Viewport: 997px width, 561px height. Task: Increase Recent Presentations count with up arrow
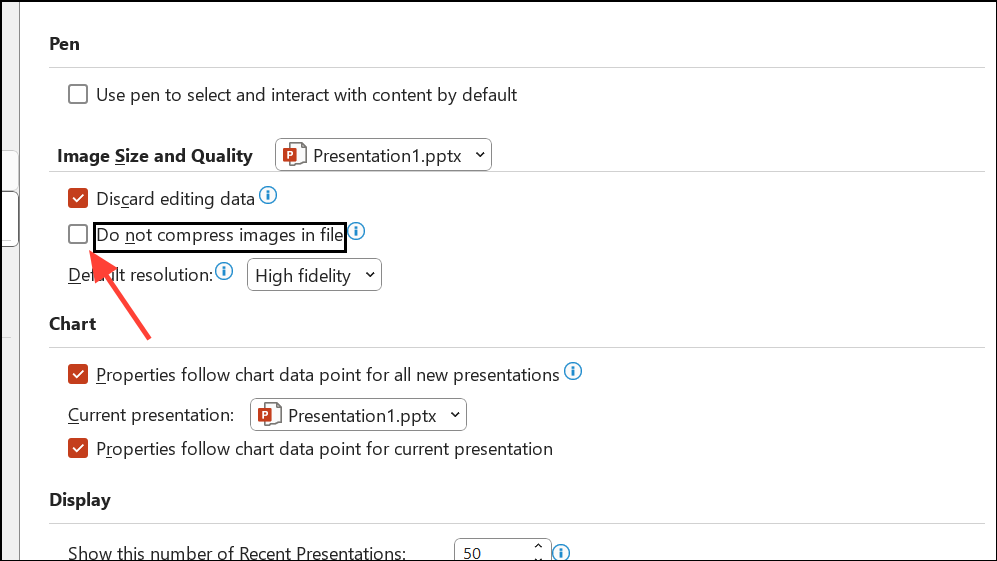[538, 546]
